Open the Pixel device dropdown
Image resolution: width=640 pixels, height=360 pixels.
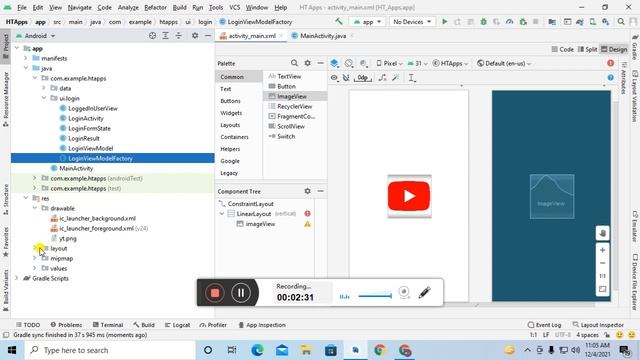(x=389, y=63)
